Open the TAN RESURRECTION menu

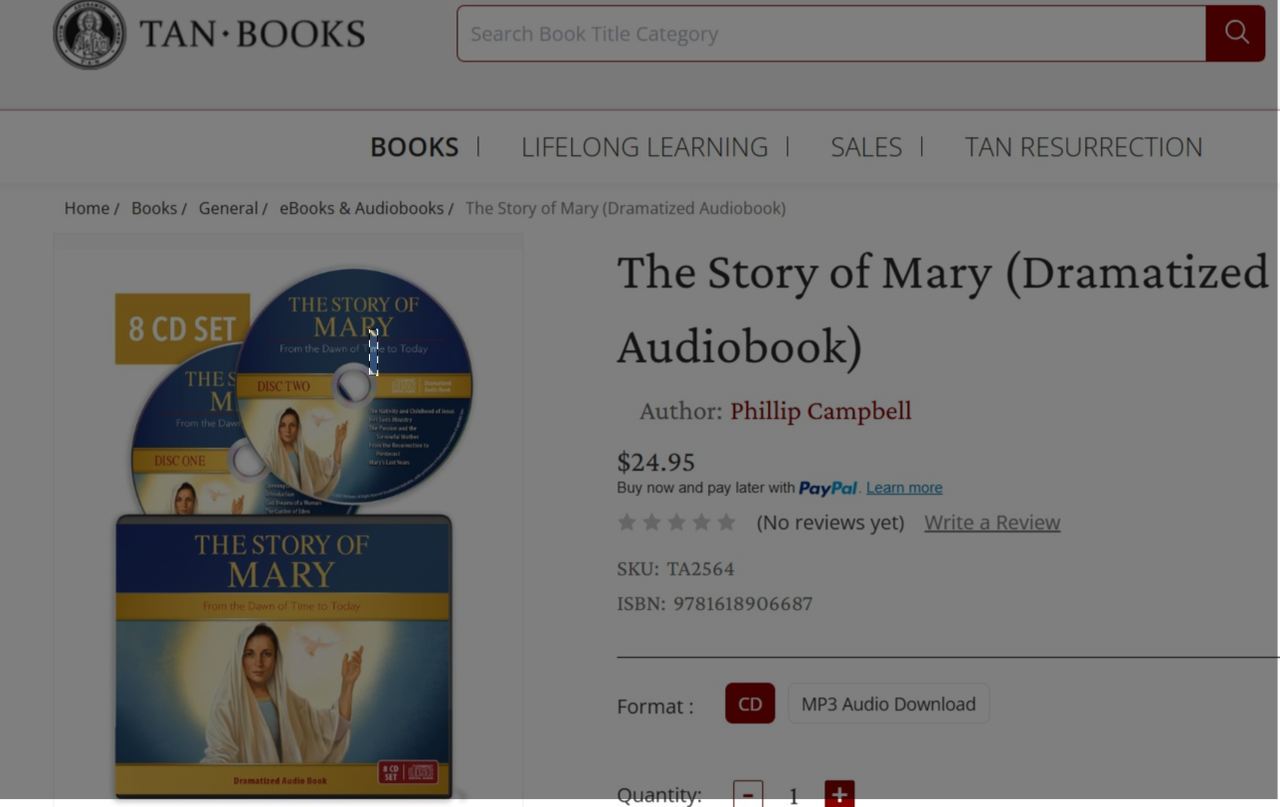(1083, 147)
